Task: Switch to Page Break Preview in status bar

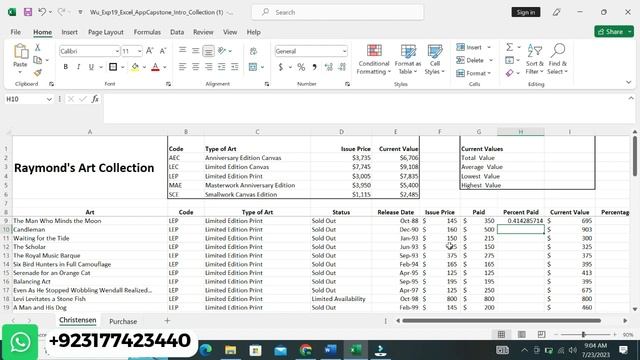Action: [x=542, y=334]
